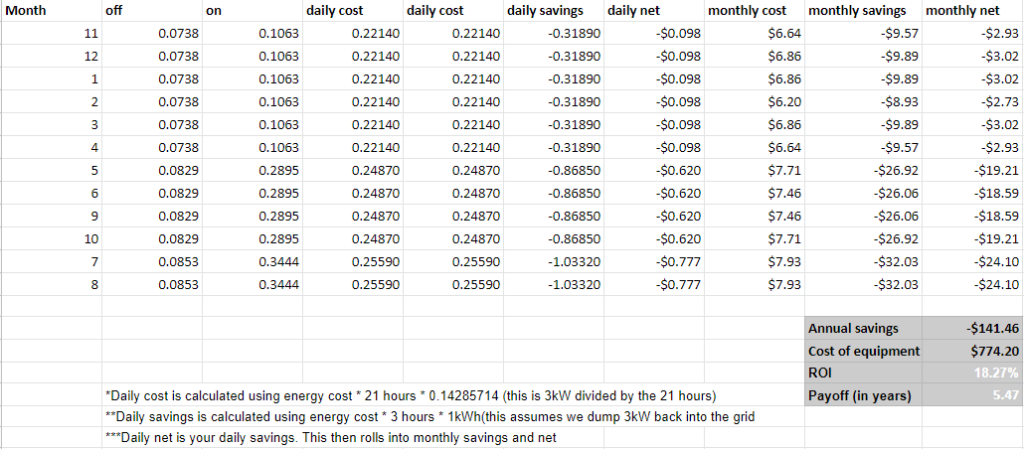Click the '*Daily cost is calculated' note
Screen dimensions: 1024x449
pos(410,395)
